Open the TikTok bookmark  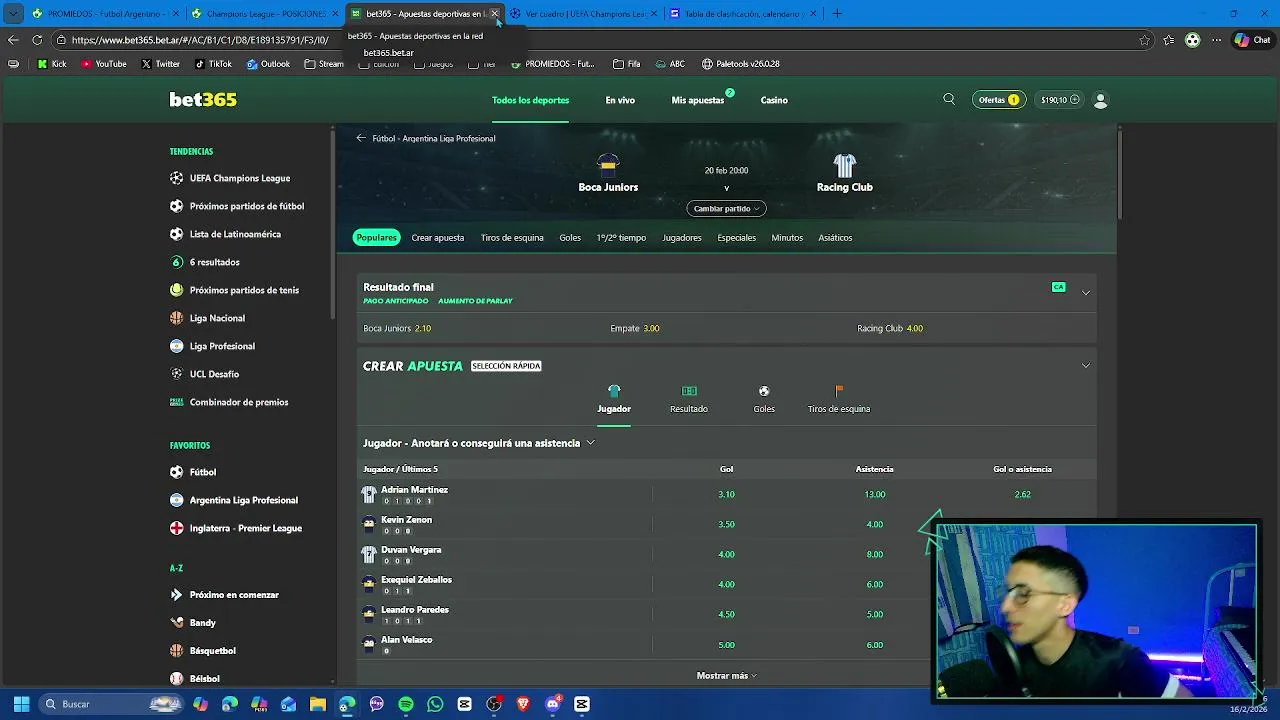click(213, 64)
